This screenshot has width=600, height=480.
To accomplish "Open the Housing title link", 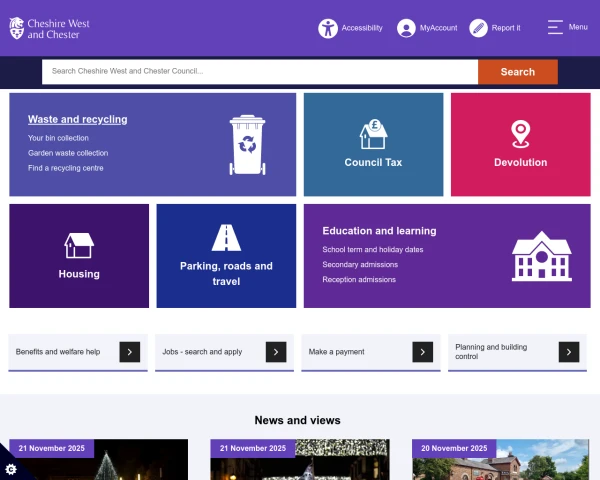I will [79, 274].
